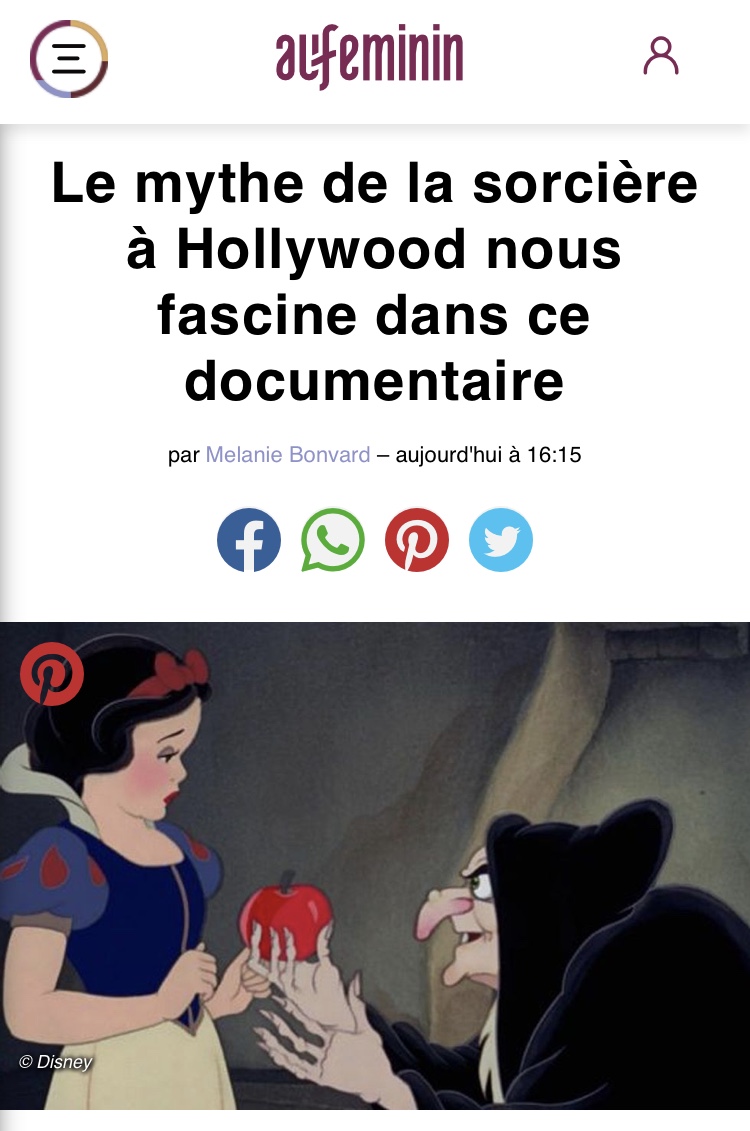Click the © Disney image credit
Screen dimensions: 750x1131
point(56,1062)
